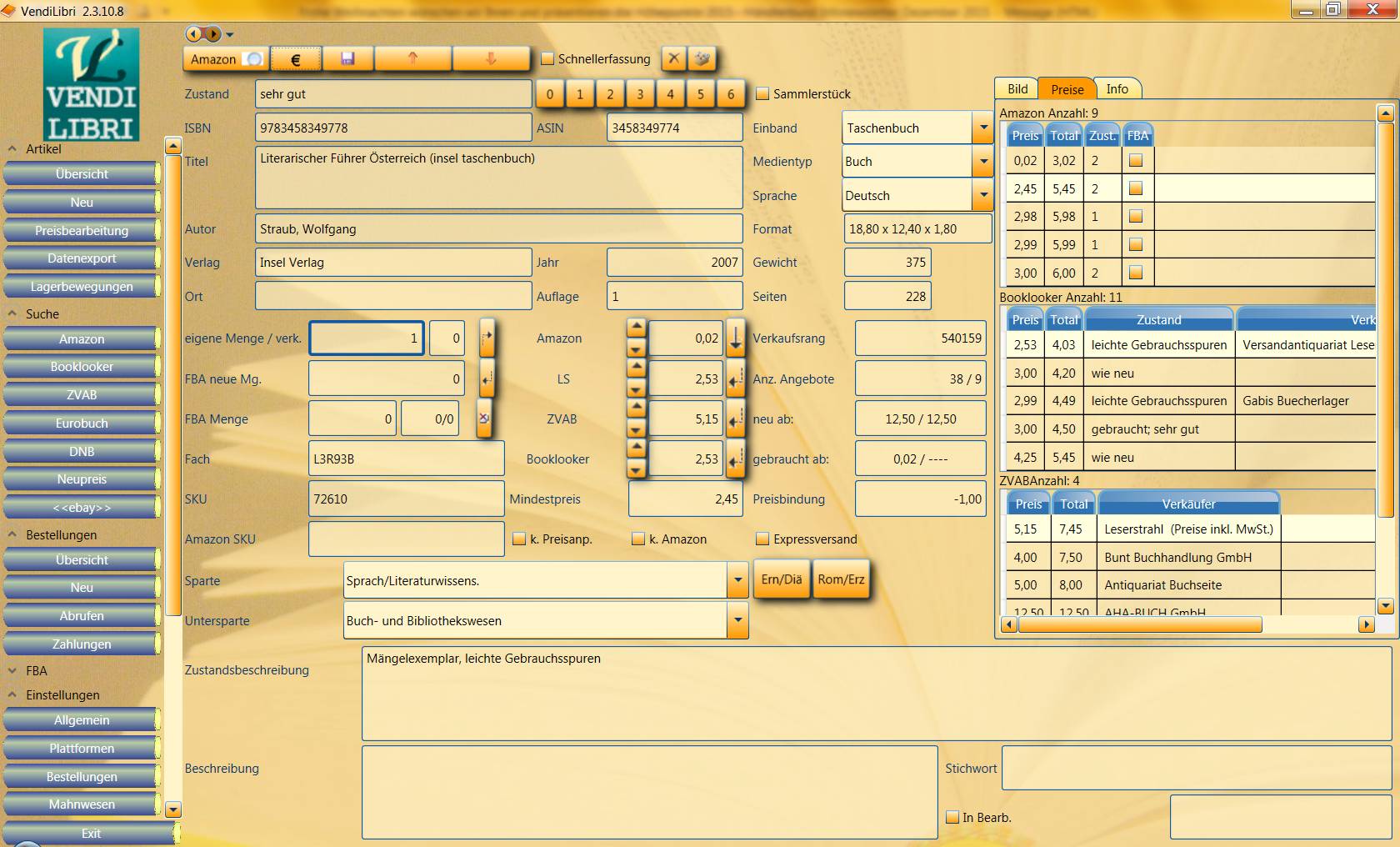Apply LS price with its return-arrow button
This screenshot has height=847, width=1400.
735,379
